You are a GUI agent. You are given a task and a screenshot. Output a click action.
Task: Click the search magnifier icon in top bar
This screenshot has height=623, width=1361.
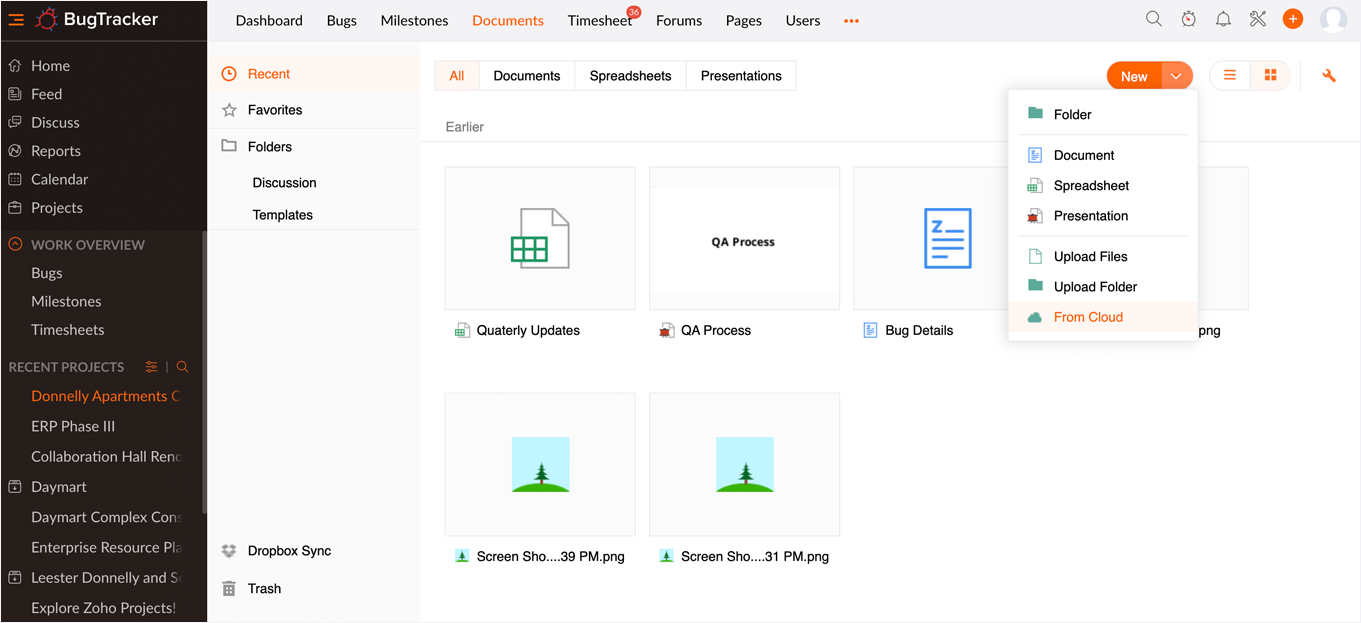(x=1154, y=19)
